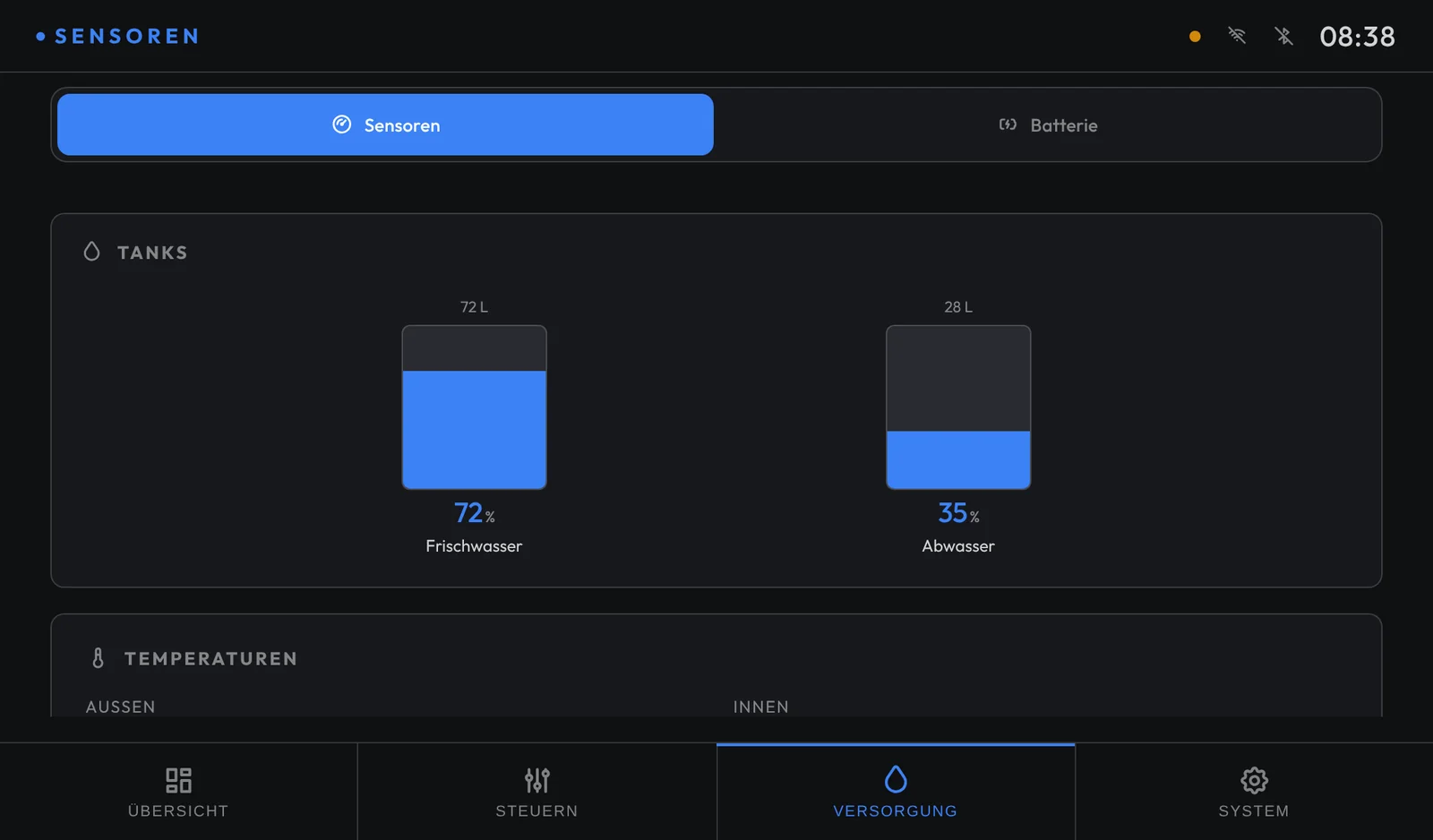Click the Frischwasser label
This screenshot has width=1433, height=840.
pos(474,546)
